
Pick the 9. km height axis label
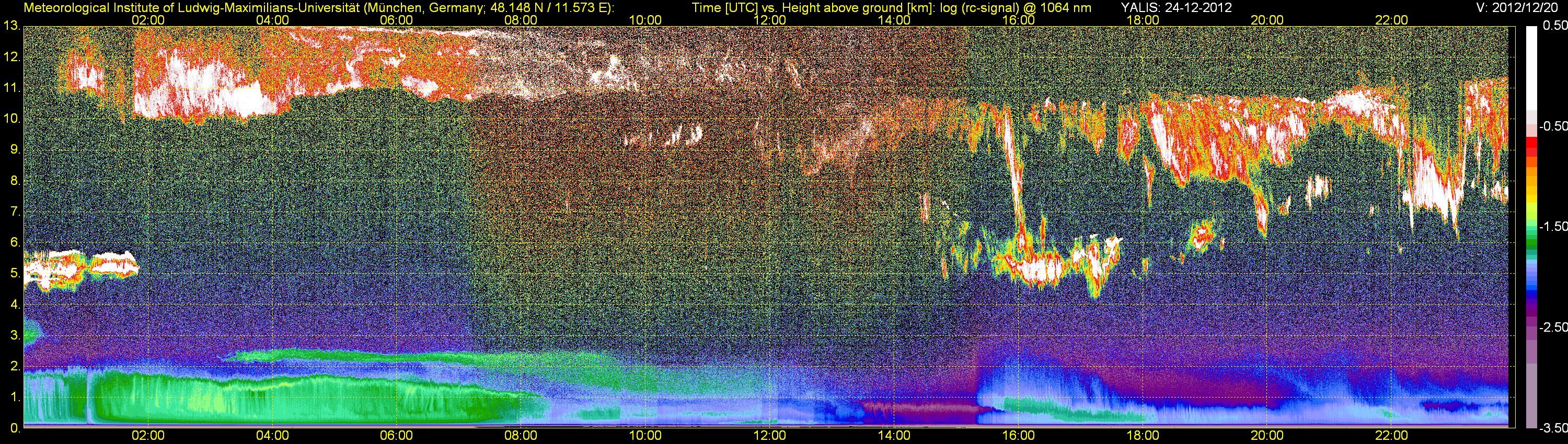tap(15, 149)
